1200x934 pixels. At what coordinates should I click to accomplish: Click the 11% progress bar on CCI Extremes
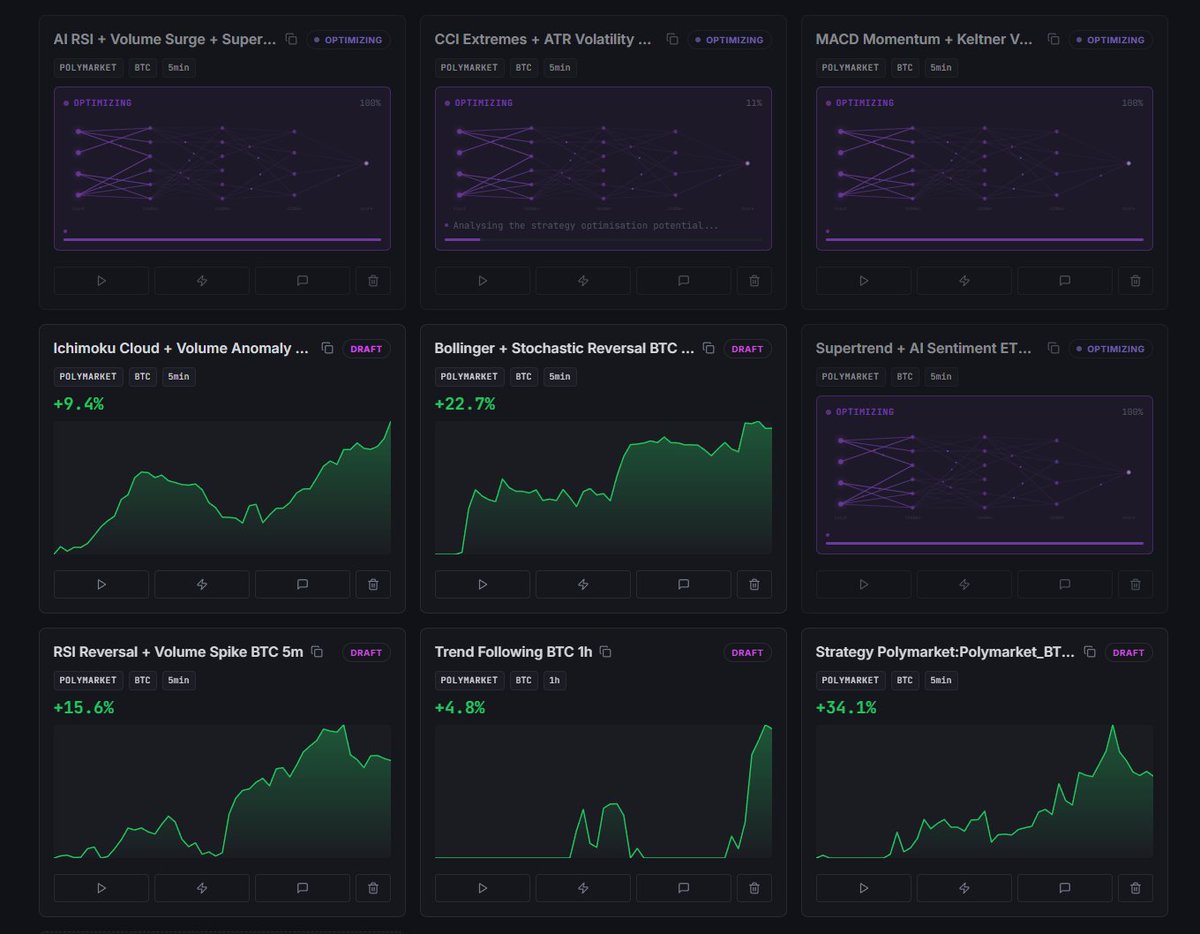(603, 240)
